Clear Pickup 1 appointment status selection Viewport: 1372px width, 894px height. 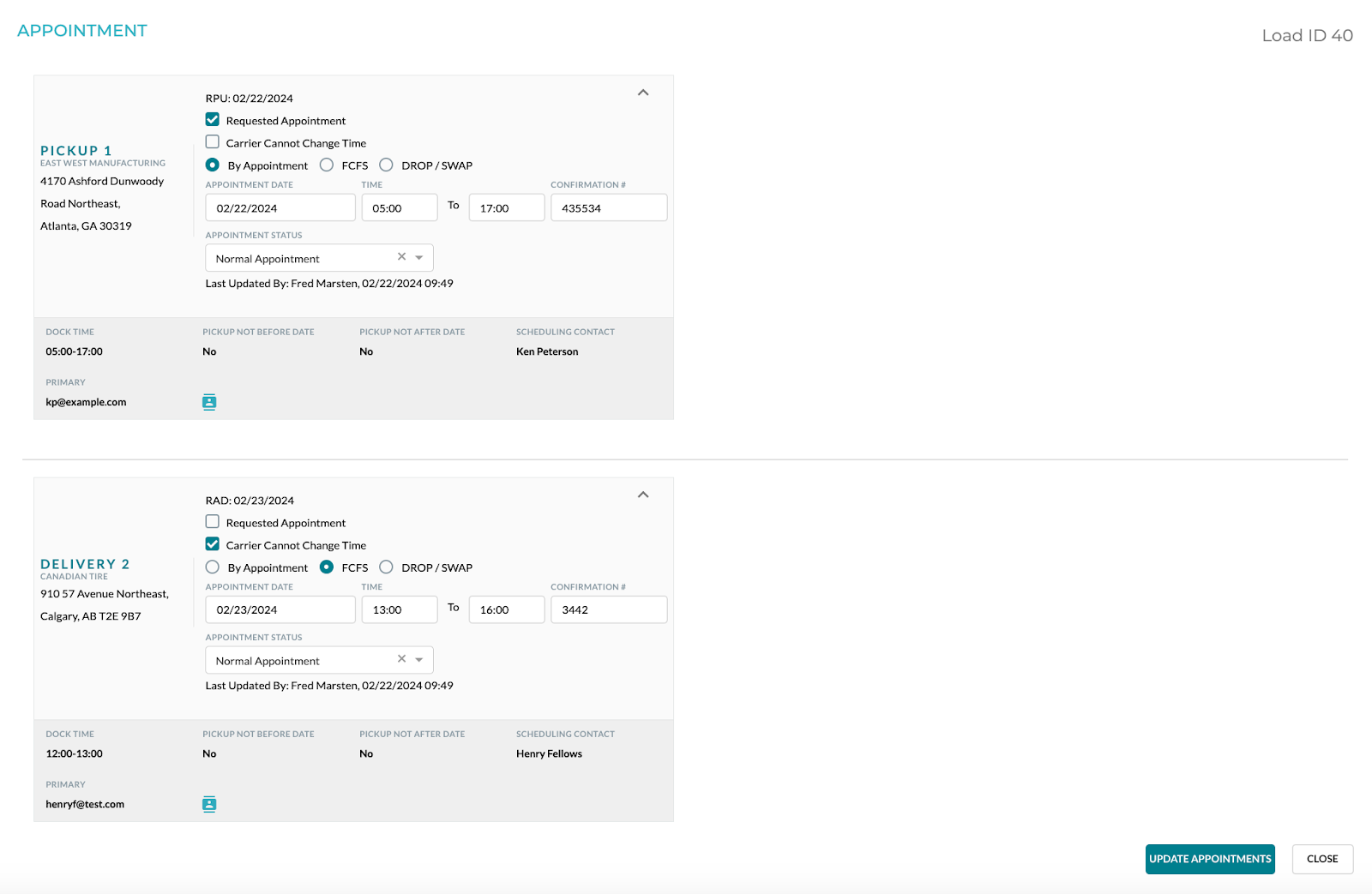401,257
